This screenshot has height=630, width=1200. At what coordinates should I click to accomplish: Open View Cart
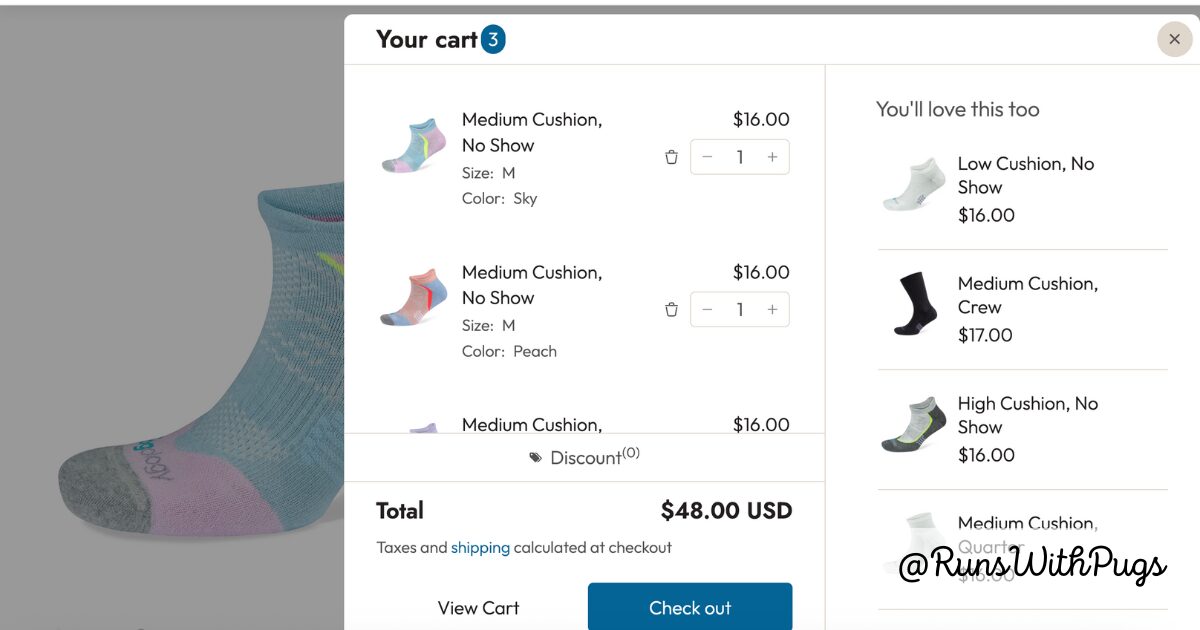(478, 608)
